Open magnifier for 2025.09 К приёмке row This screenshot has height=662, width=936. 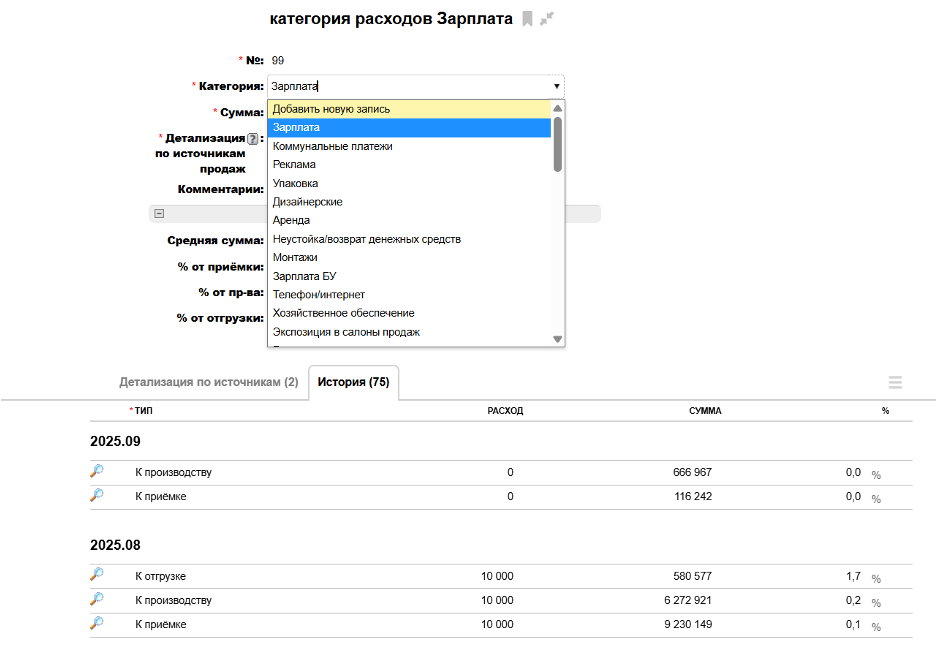pyautogui.click(x=97, y=496)
